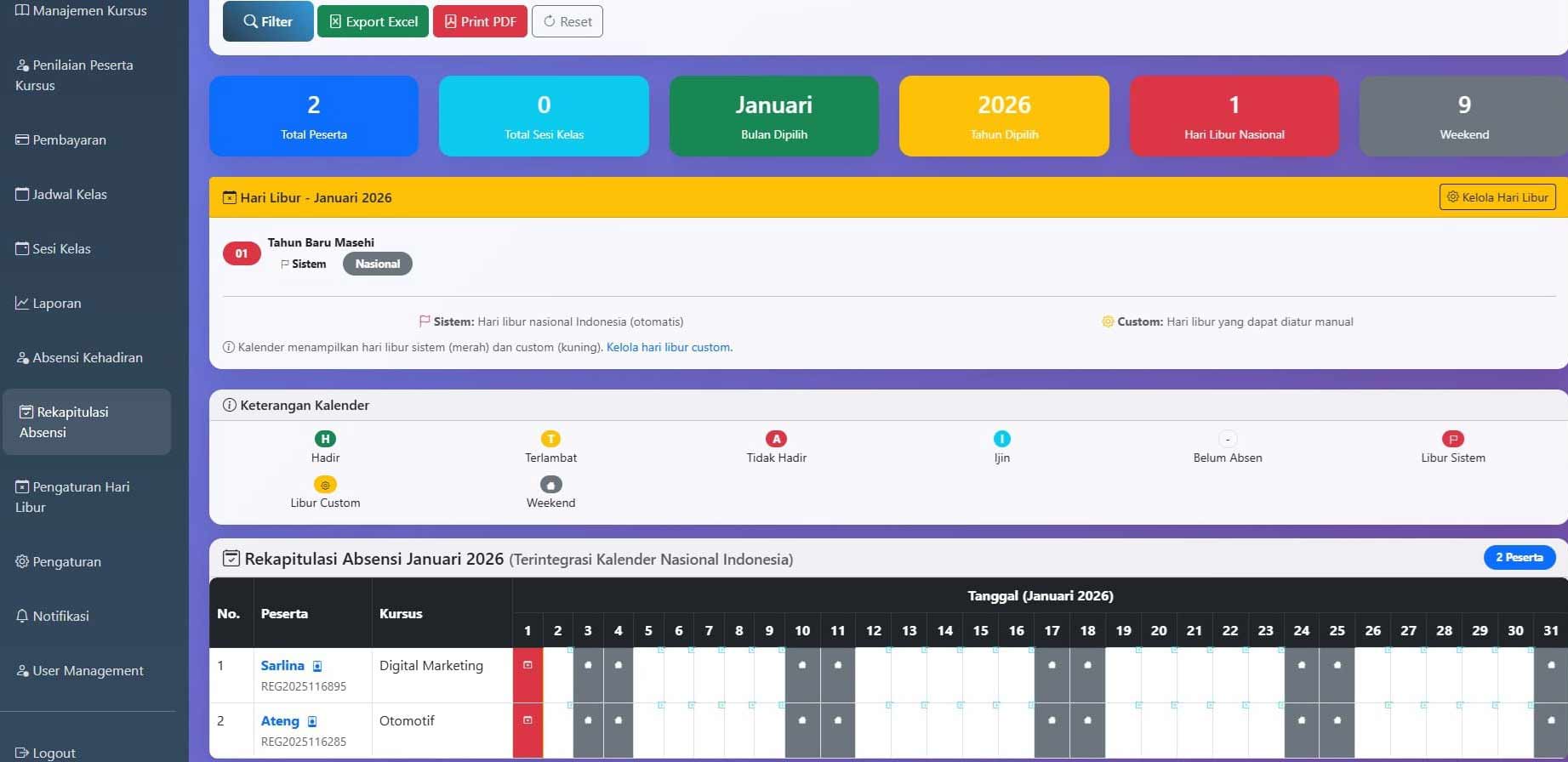The width and height of the screenshot is (1568, 762).
Task: Click the blue Ijin legend icon
Action: 1002,439
